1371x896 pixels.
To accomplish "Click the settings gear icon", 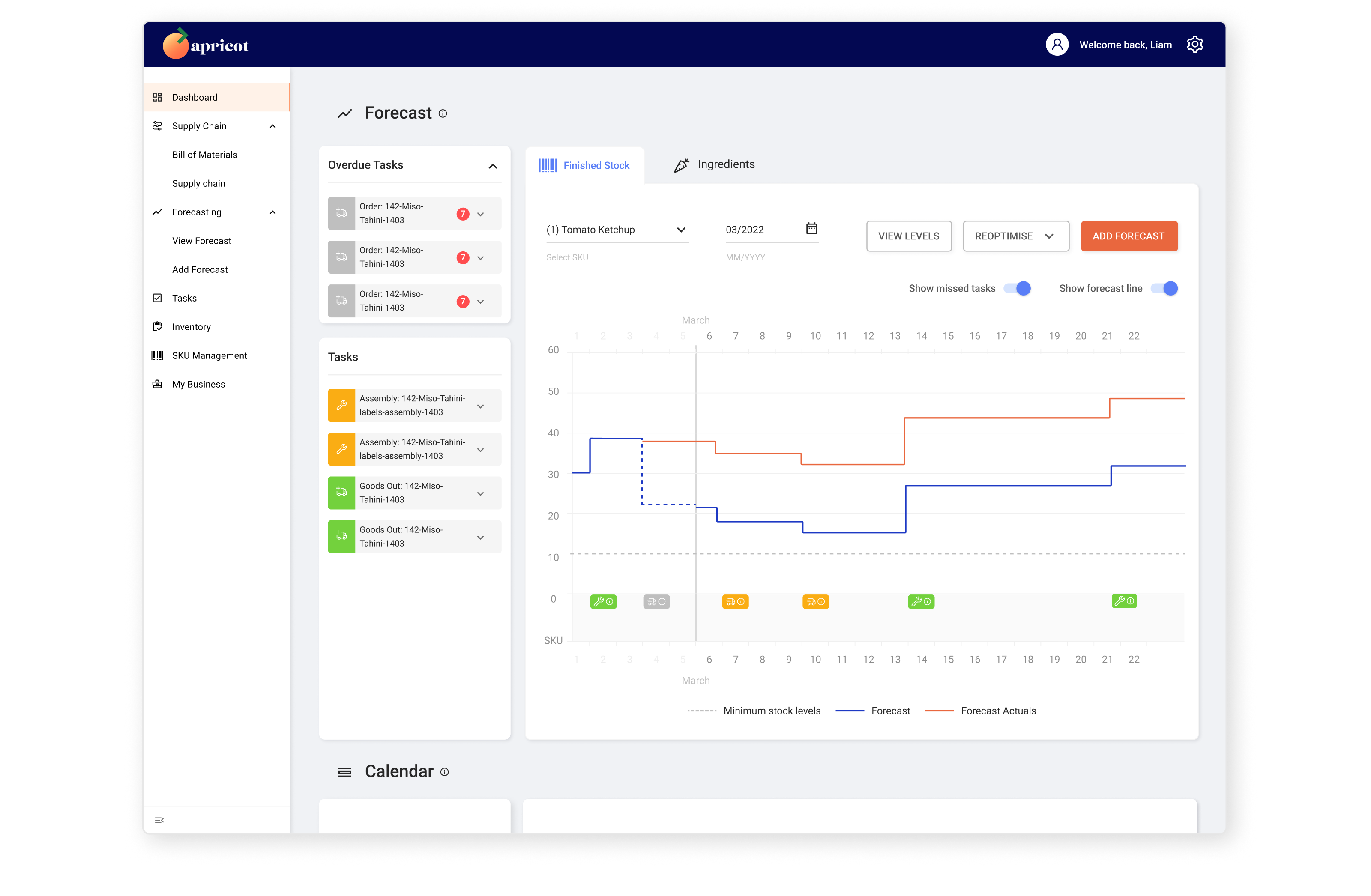I will (1195, 45).
